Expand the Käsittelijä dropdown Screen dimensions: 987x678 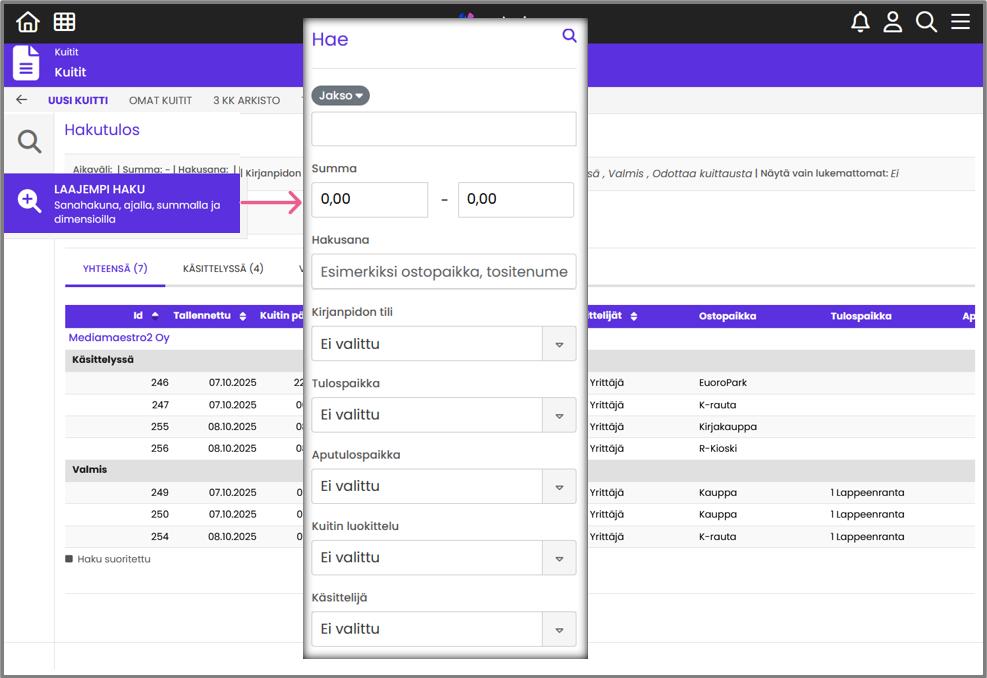point(444,629)
